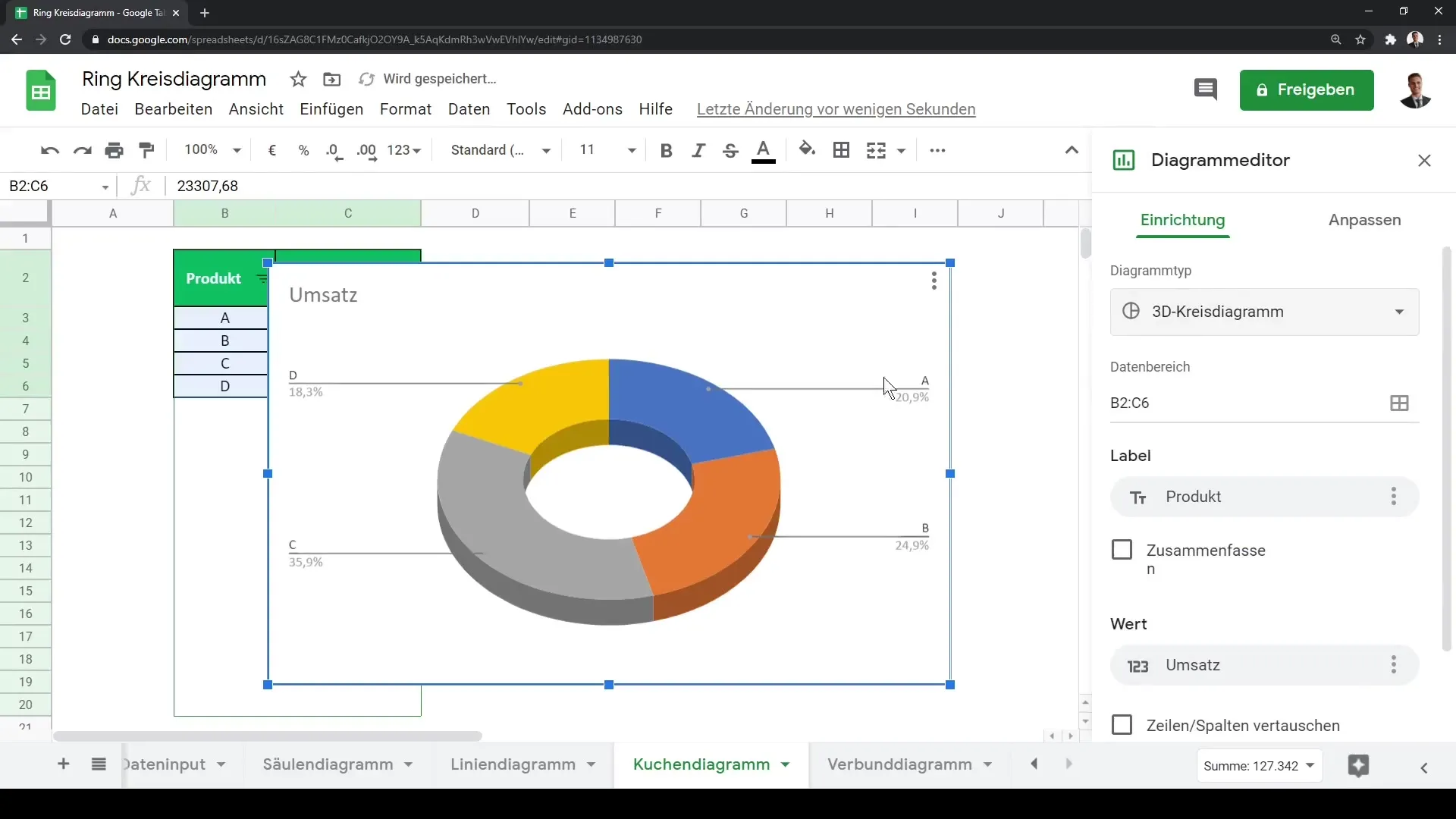1456x819 pixels.
Task: Open the Bearbeiten menu
Action: click(174, 109)
